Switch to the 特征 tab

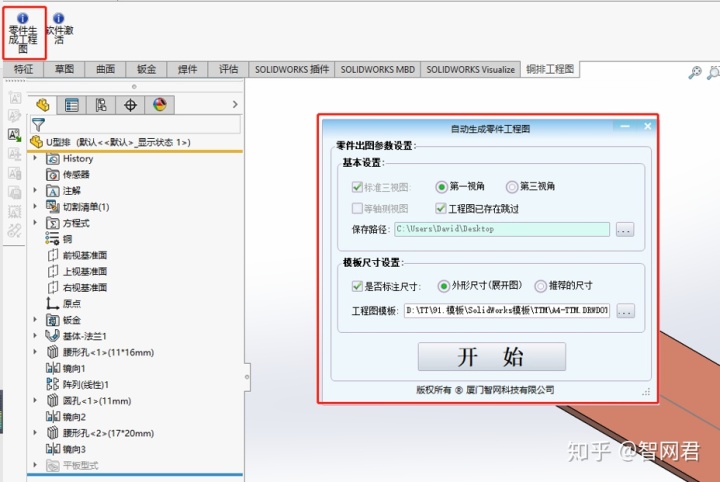pos(23,69)
